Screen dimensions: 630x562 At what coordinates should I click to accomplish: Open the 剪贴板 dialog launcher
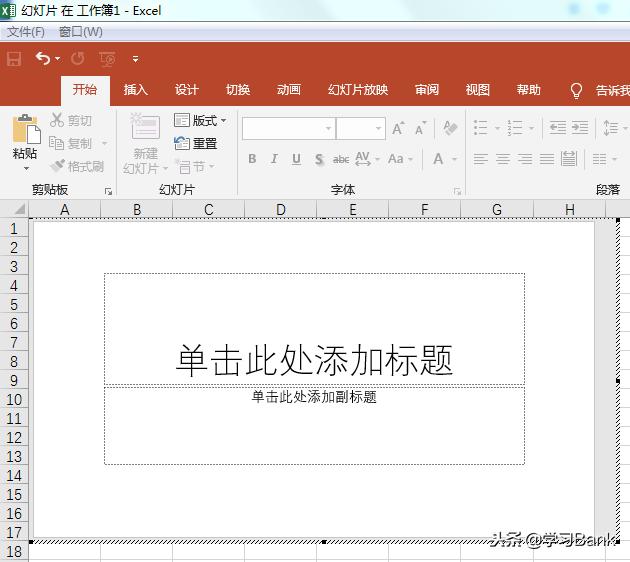click(108, 191)
